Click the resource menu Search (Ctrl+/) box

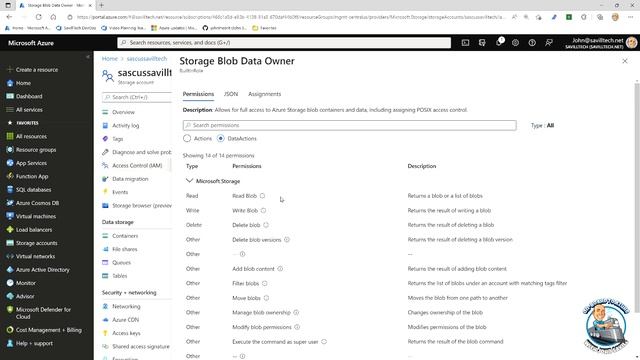(137, 97)
